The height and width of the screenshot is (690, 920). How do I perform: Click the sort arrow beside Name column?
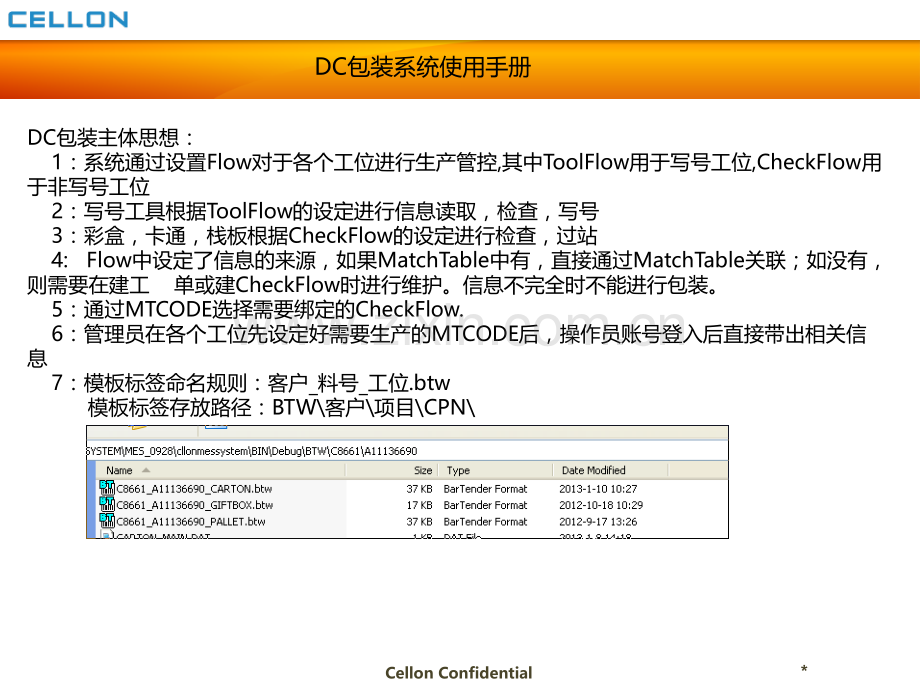pyautogui.click(x=147, y=470)
